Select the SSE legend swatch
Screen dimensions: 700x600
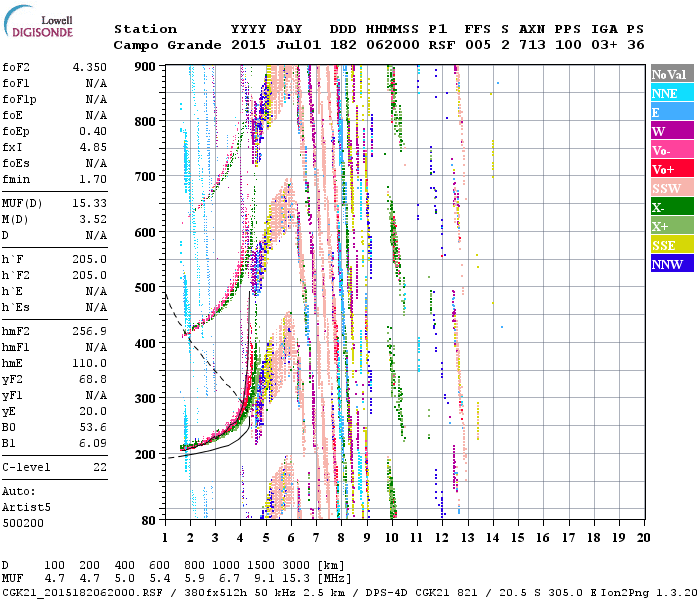pyautogui.click(x=672, y=245)
